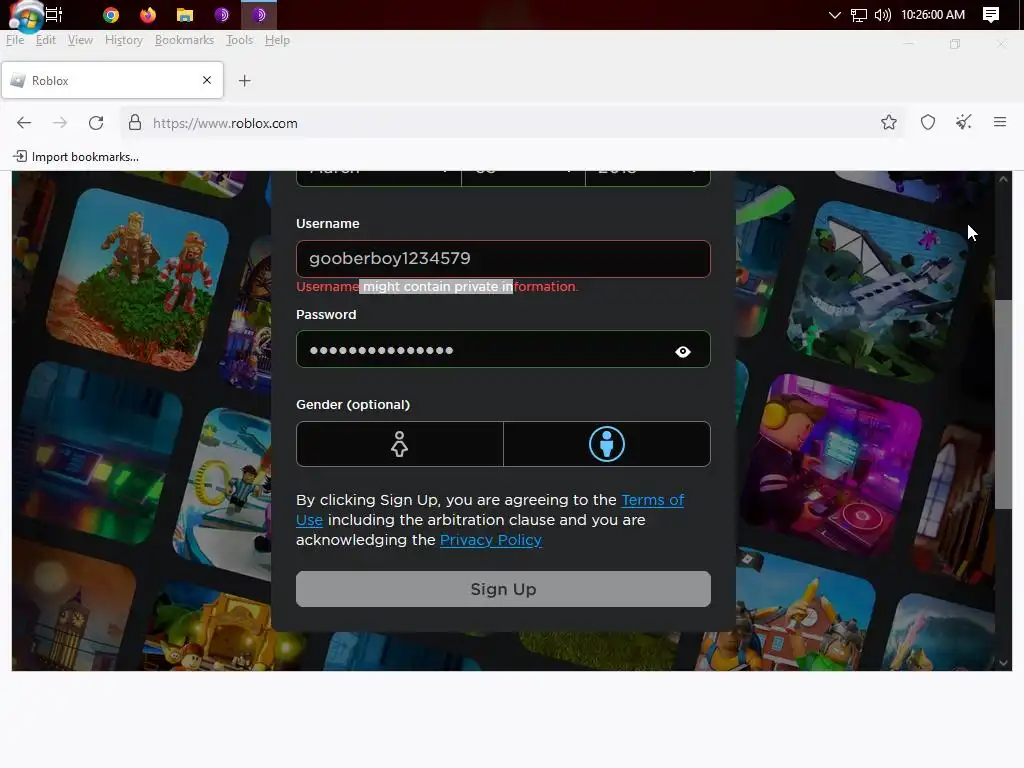Minimize the browser window
The width and height of the screenshot is (1024, 768).
coord(909,44)
